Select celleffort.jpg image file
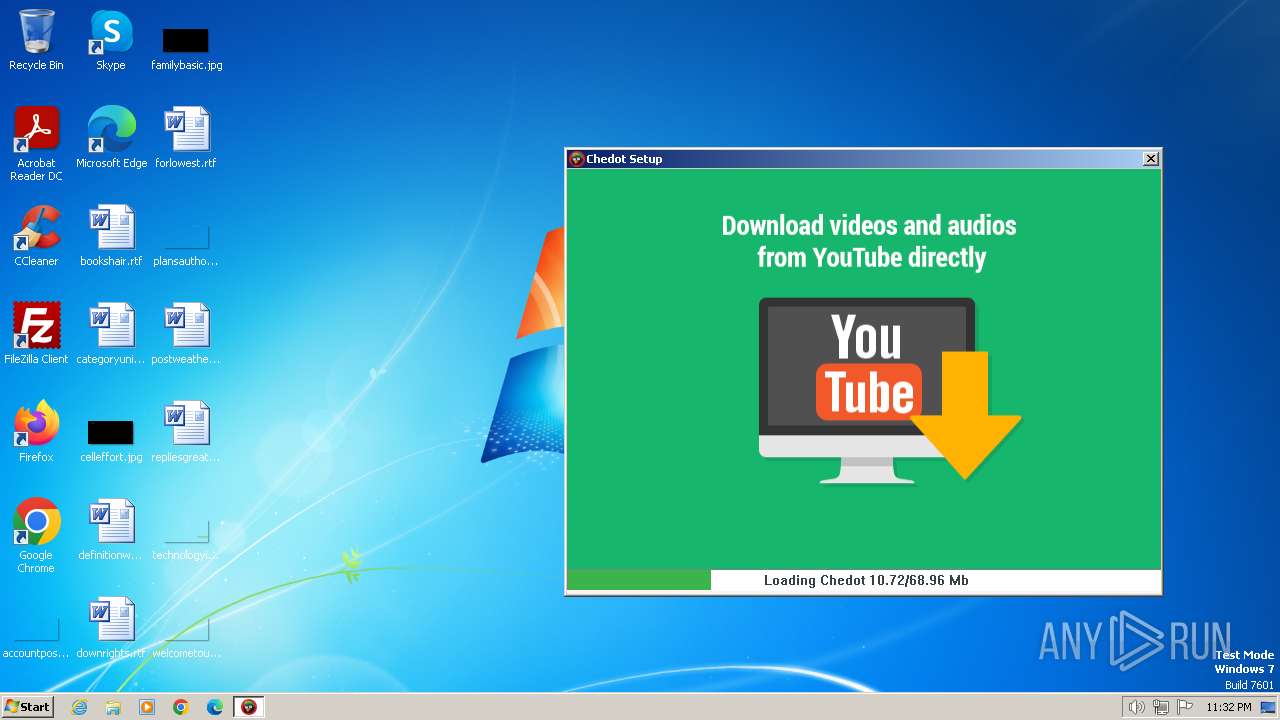 tap(111, 441)
